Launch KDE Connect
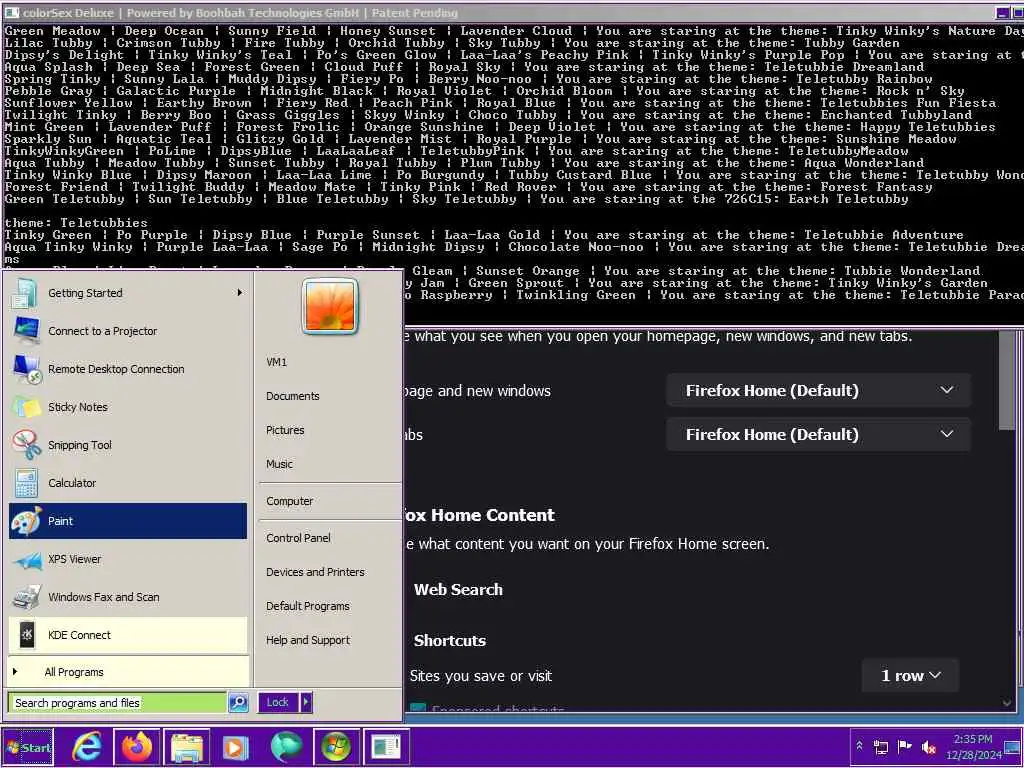 pyautogui.click(x=128, y=635)
